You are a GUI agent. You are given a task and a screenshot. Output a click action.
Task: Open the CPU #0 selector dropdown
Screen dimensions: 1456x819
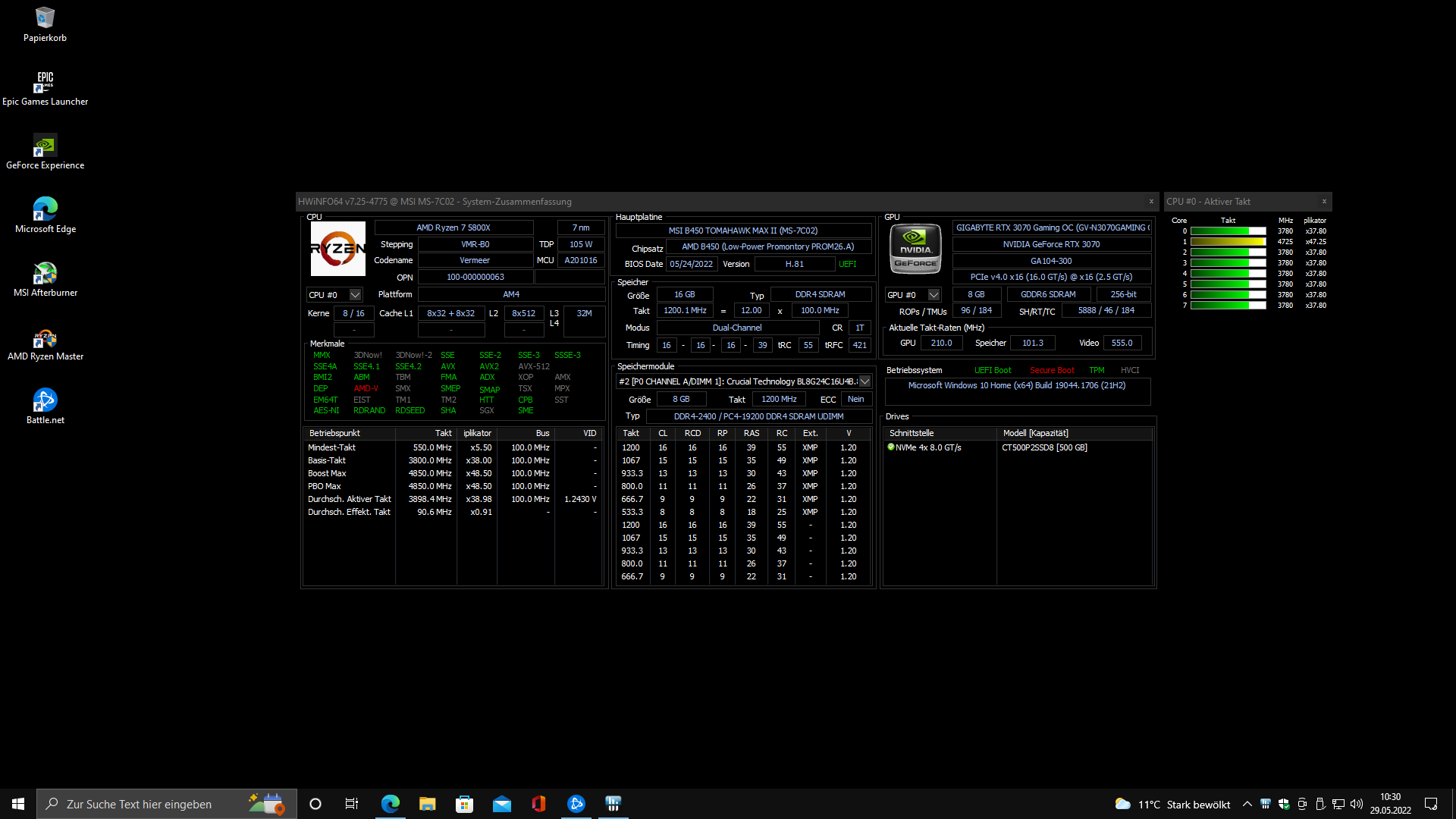tap(355, 295)
